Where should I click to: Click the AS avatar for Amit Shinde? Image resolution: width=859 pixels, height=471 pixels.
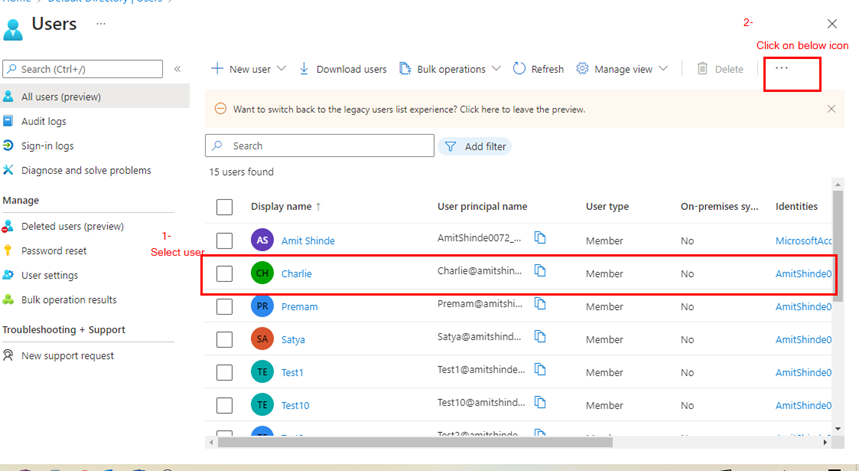(x=262, y=240)
